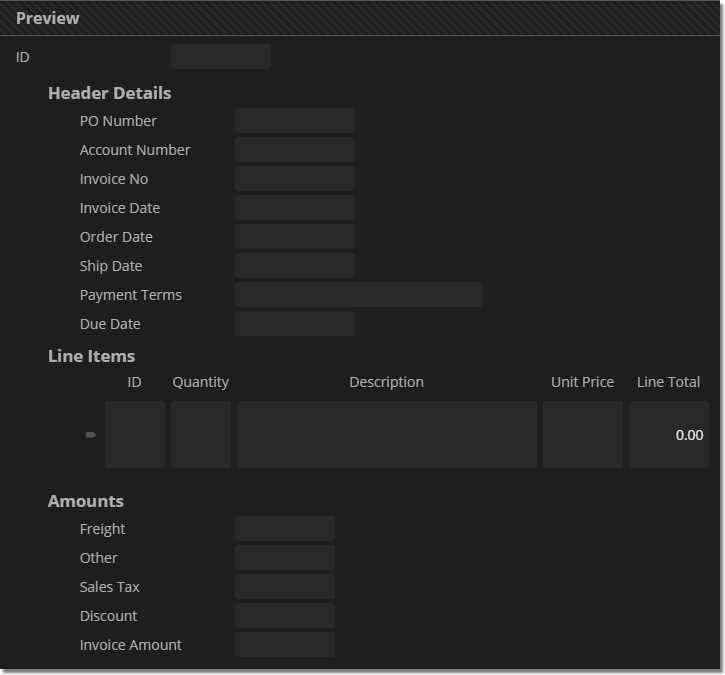This screenshot has width=725, height=675.
Task: Select the Payment Terms wide field
Action: point(359,295)
